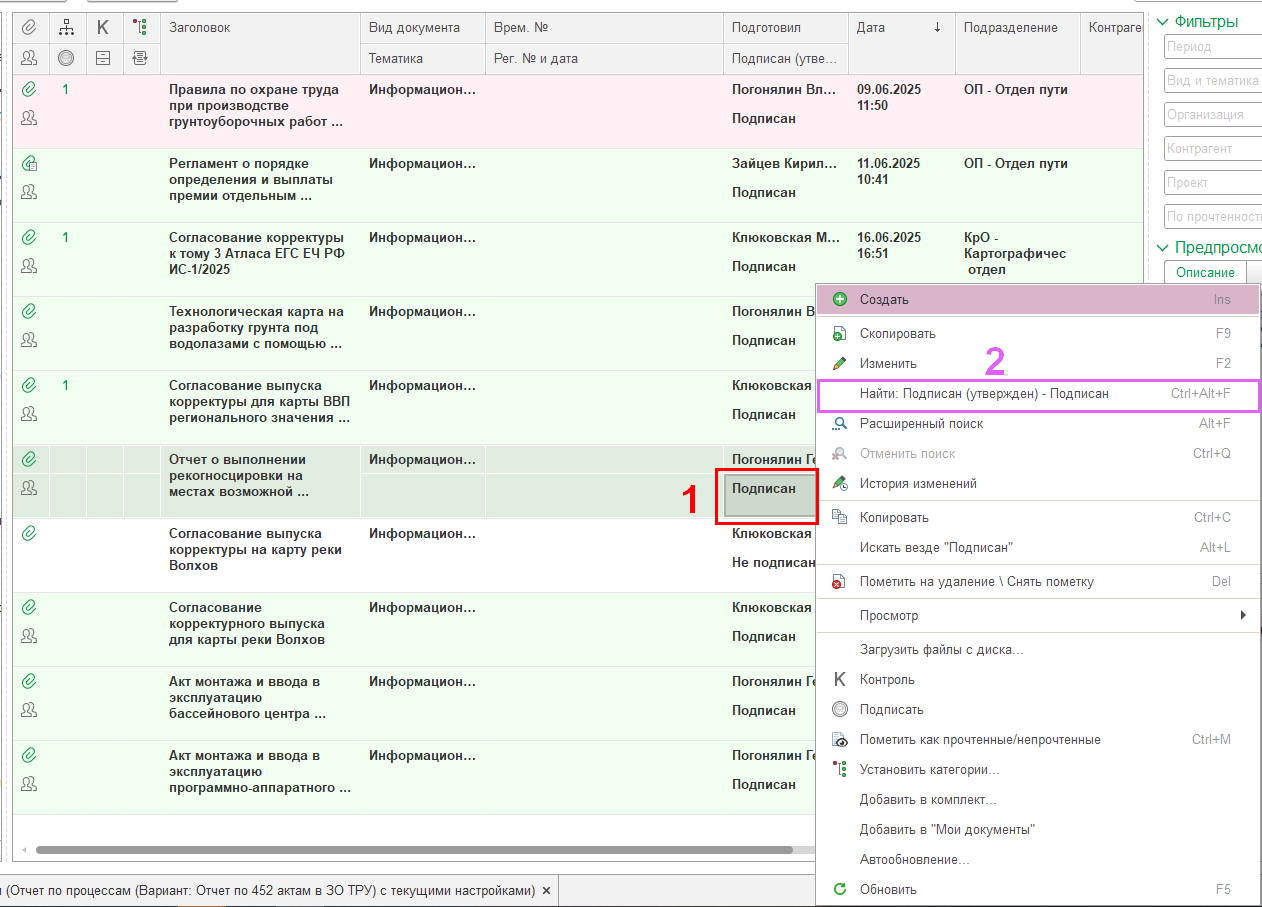Collapse the Фильтры section
Viewport: 1262px width, 907px height.
click(x=1162, y=22)
